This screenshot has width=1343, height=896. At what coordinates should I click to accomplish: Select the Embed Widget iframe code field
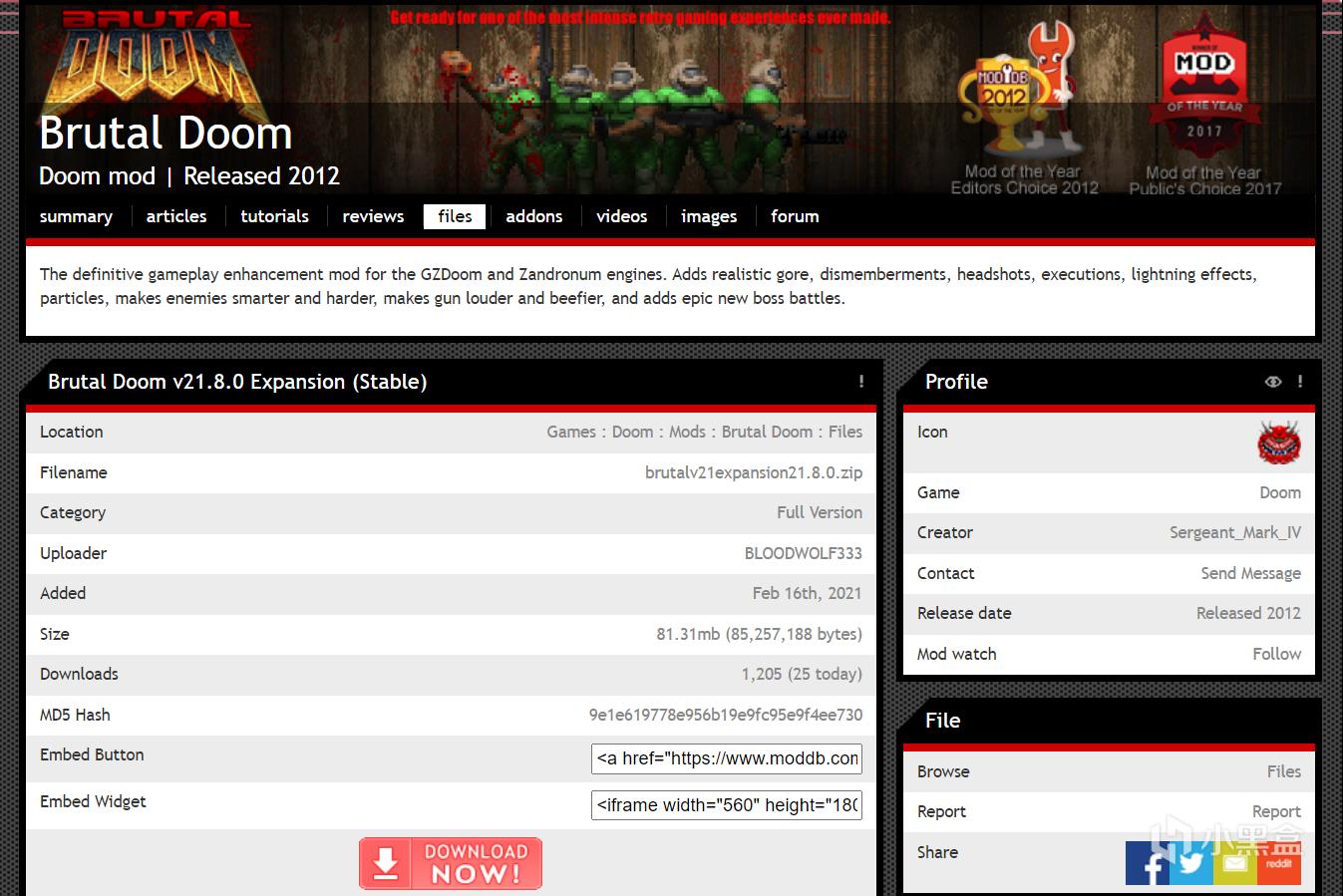(x=727, y=805)
